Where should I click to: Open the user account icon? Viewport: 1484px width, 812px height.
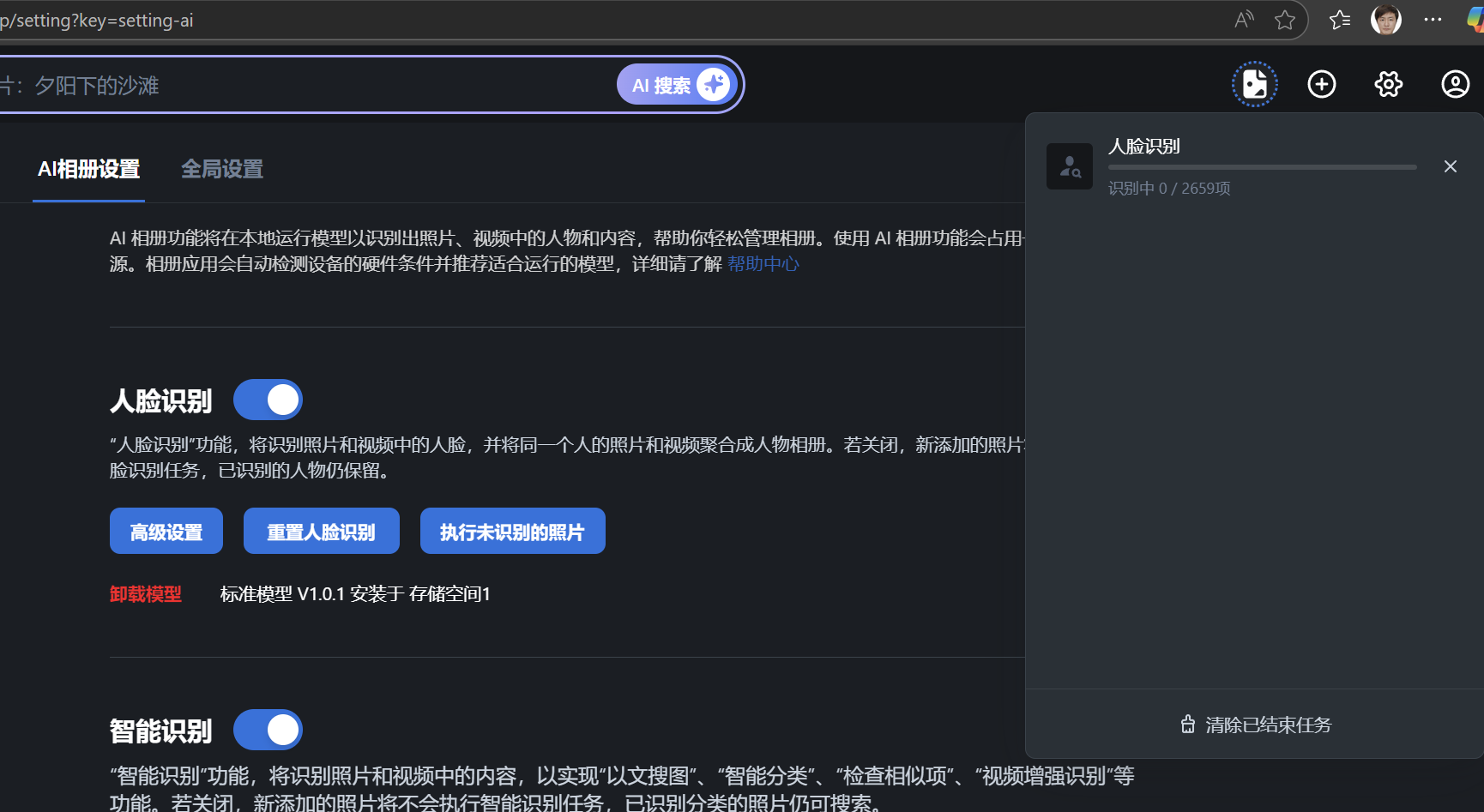coord(1456,84)
